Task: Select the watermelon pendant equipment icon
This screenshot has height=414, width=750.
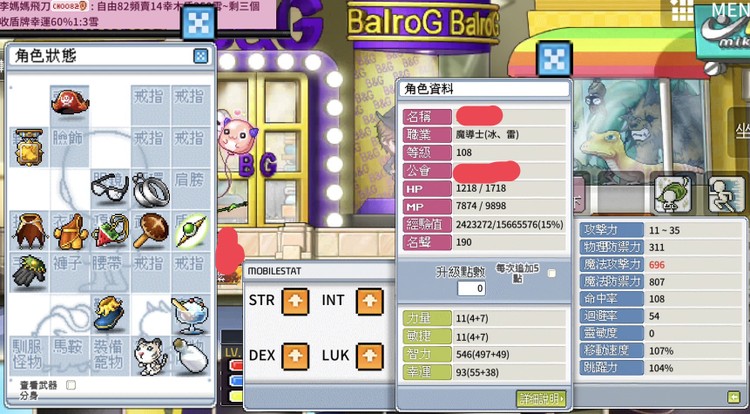Action: point(110,231)
